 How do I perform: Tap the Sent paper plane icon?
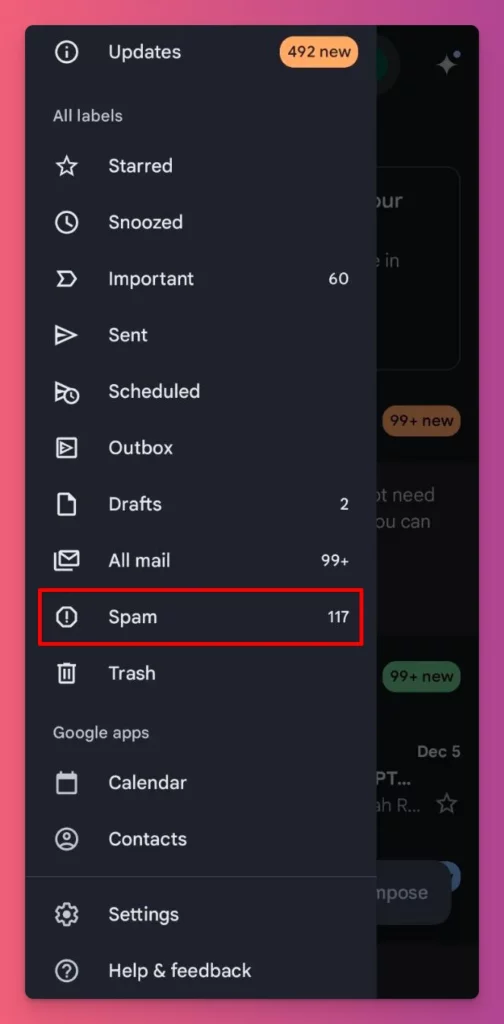(x=66, y=335)
